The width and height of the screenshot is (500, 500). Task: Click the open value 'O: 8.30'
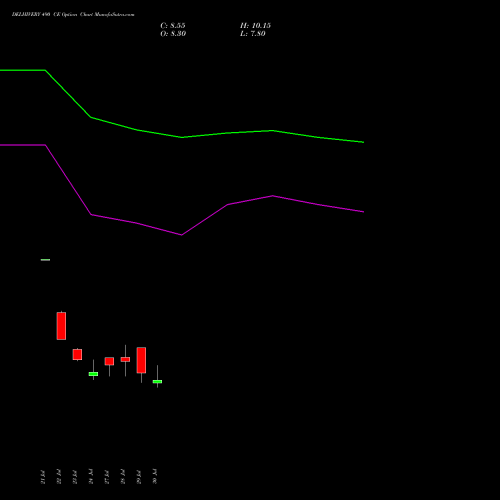point(173,34)
